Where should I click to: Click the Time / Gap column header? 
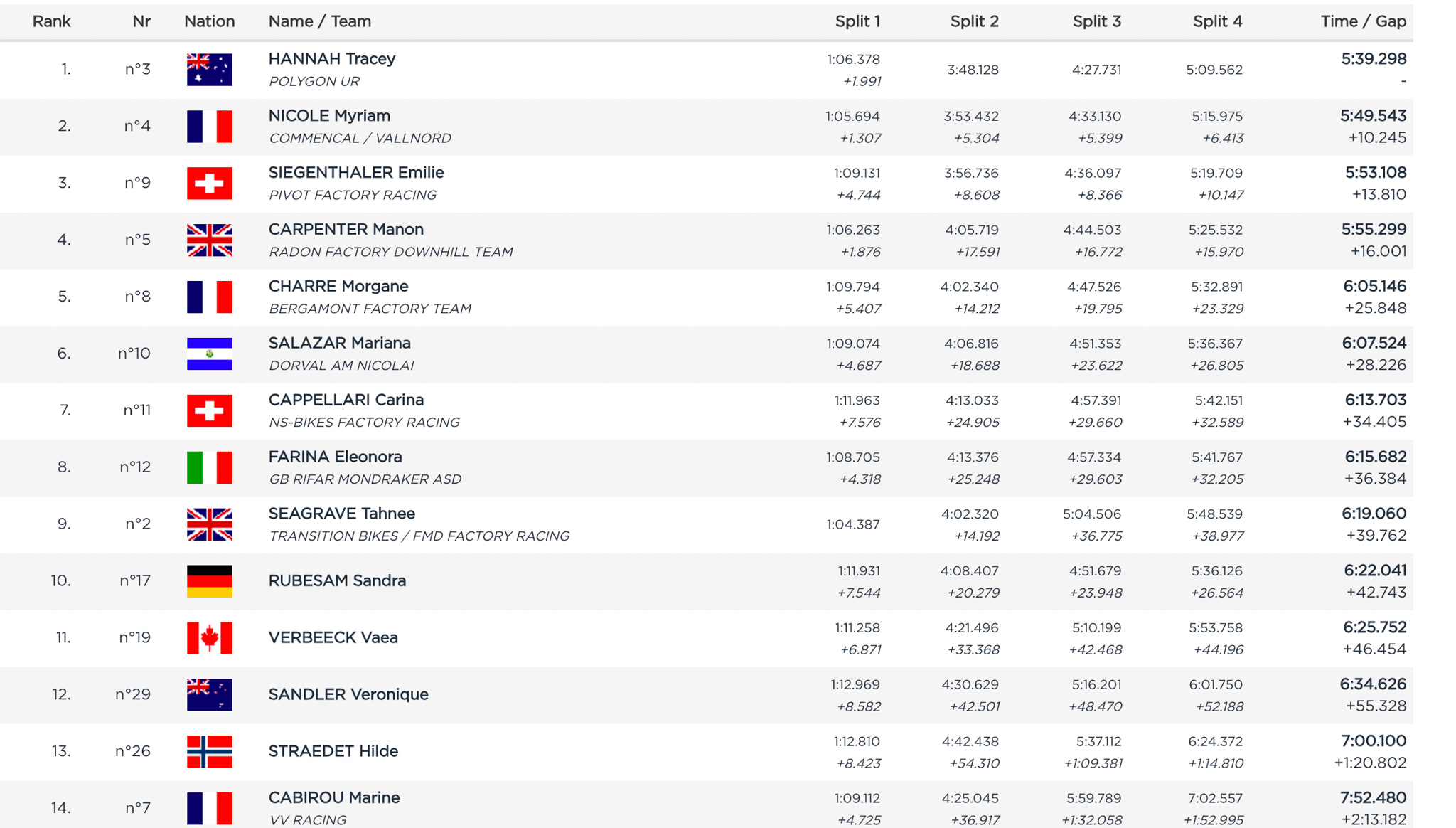click(x=1363, y=21)
